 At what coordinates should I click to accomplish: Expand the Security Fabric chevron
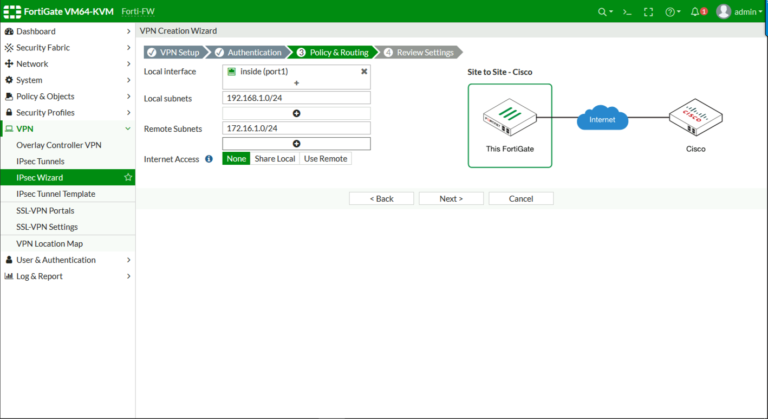128,48
